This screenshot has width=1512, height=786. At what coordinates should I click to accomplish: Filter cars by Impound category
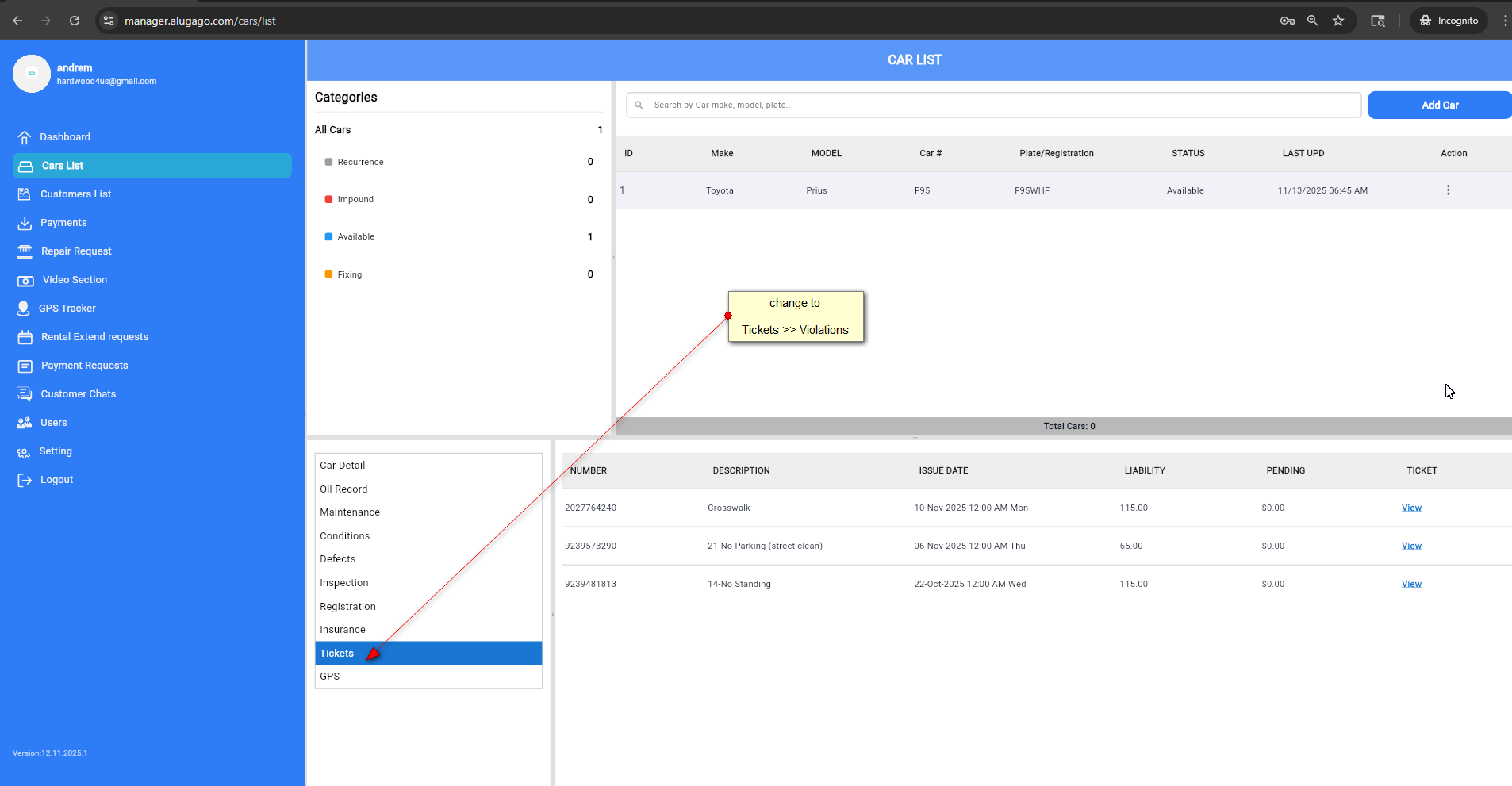tap(355, 200)
